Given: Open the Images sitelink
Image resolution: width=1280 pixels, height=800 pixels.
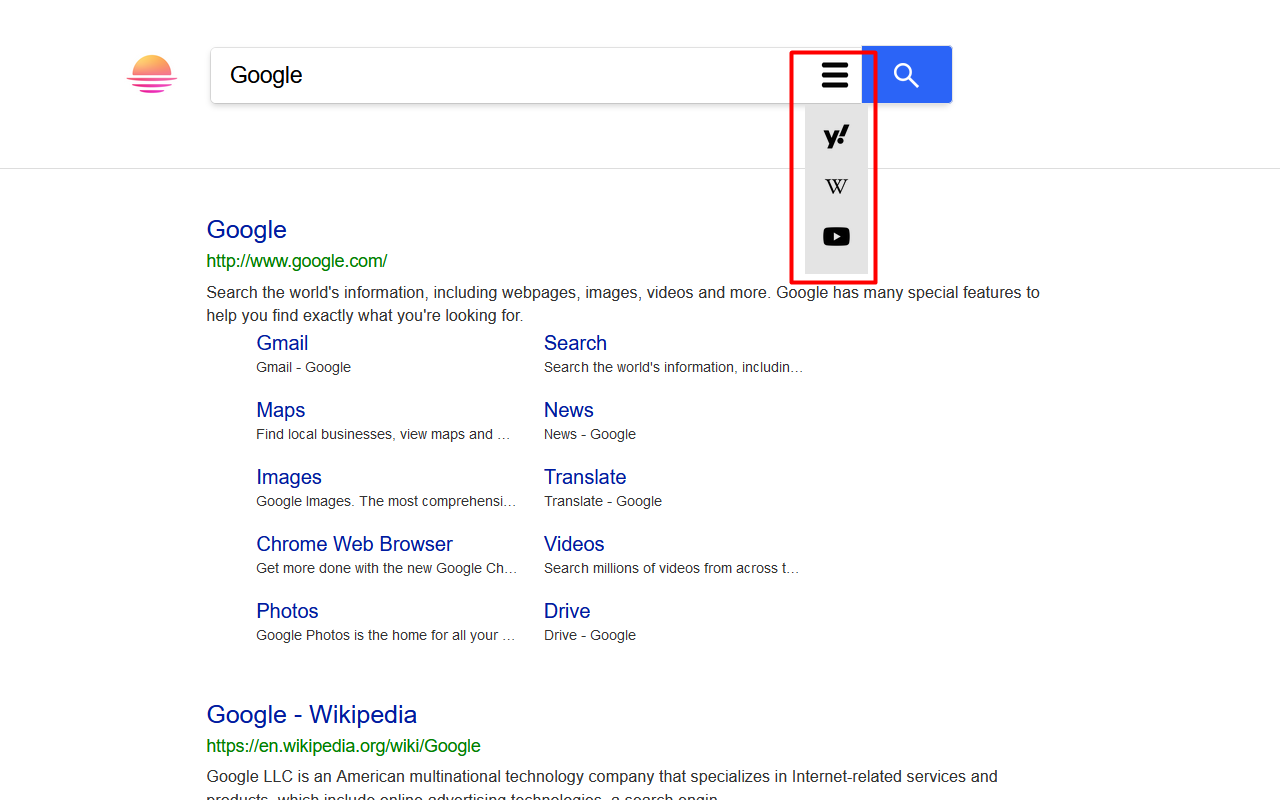Looking at the screenshot, I should 289,477.
